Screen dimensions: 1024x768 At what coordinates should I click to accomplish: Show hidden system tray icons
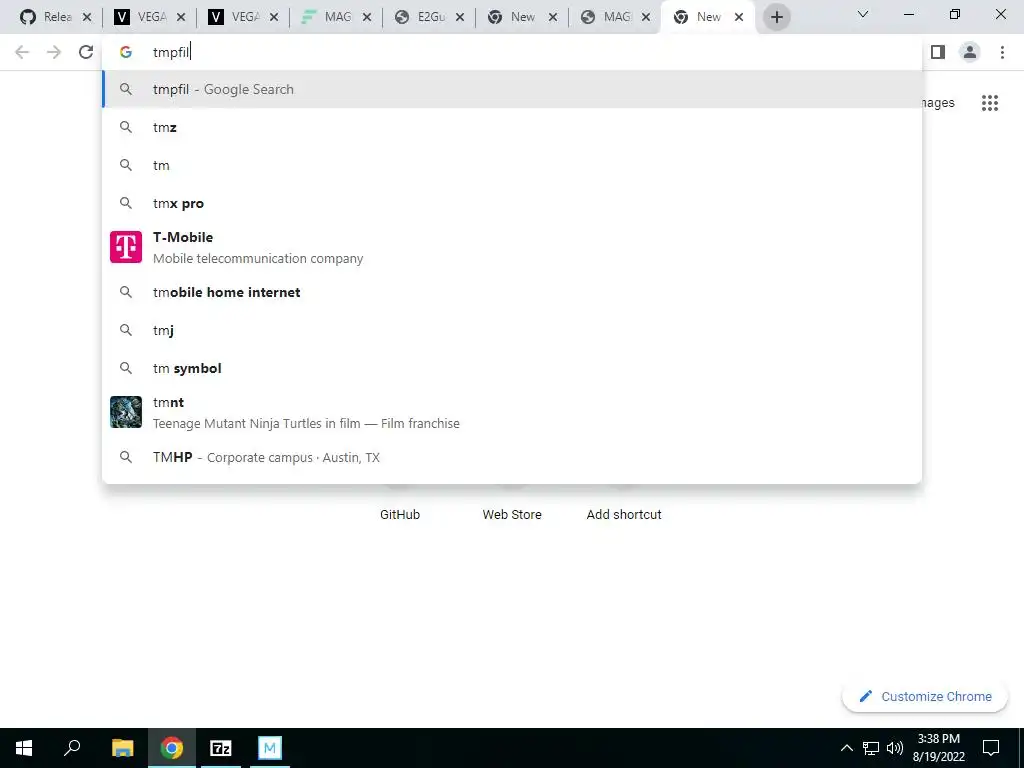pos(846,748)
